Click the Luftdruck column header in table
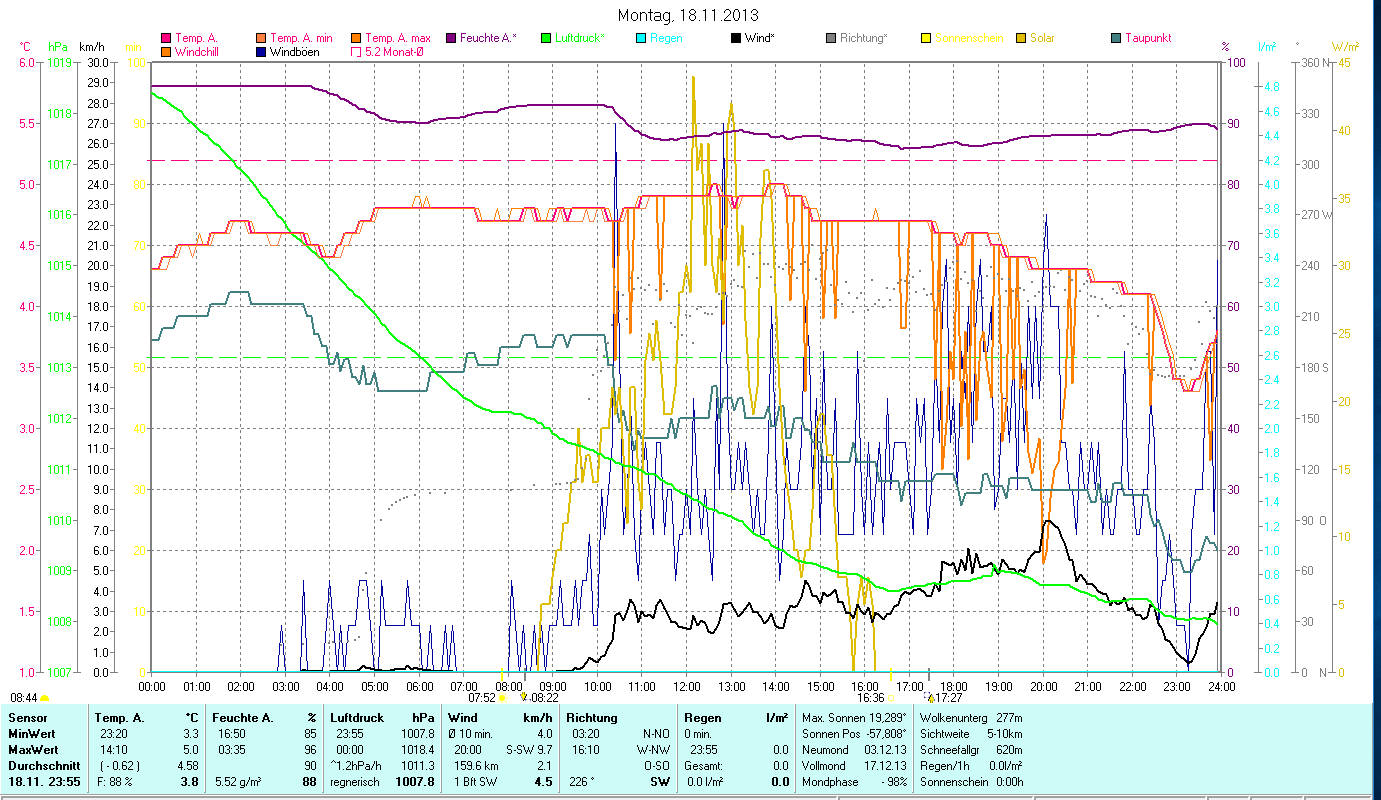 [357, 718]
